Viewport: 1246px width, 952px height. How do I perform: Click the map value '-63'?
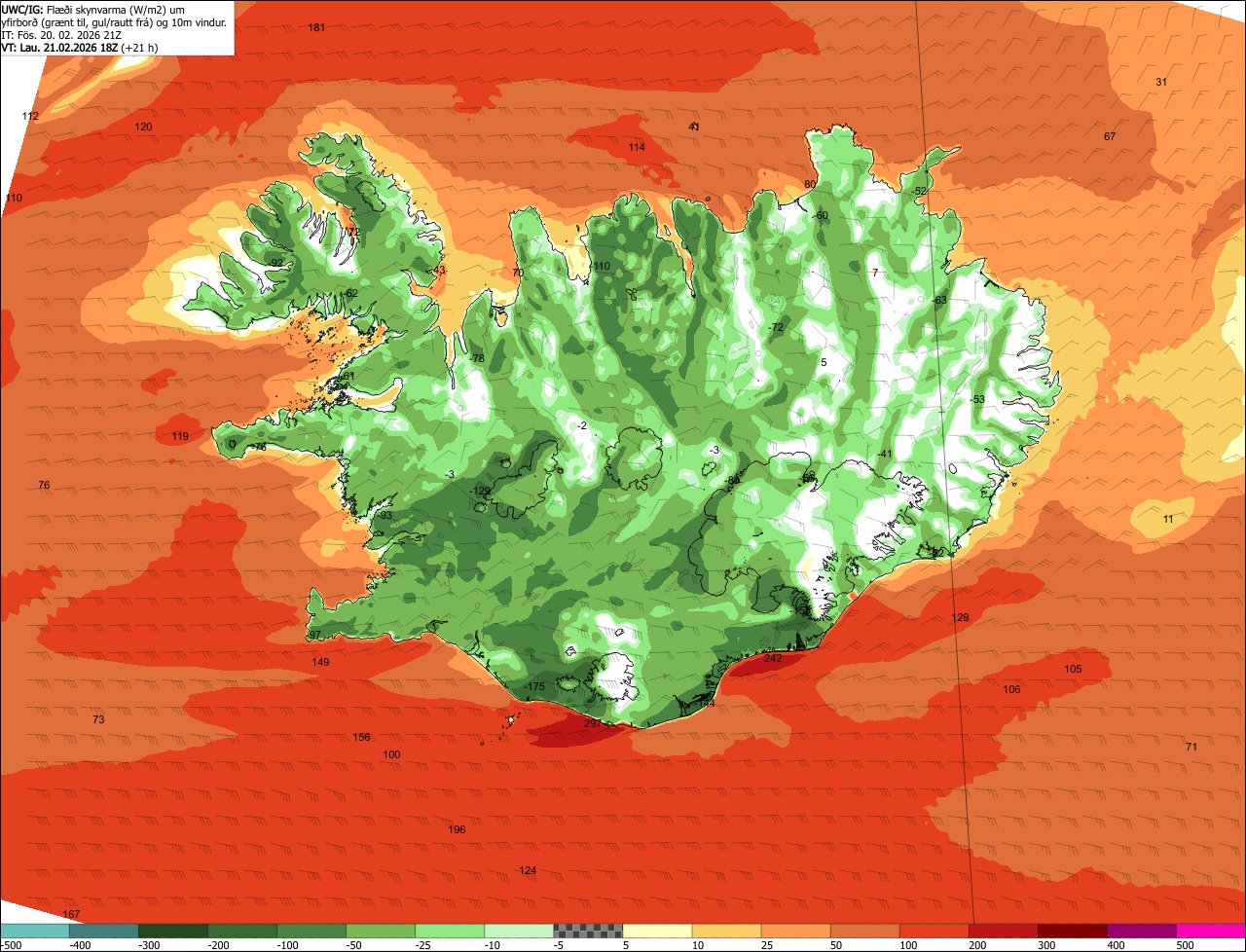pos(938,301)
